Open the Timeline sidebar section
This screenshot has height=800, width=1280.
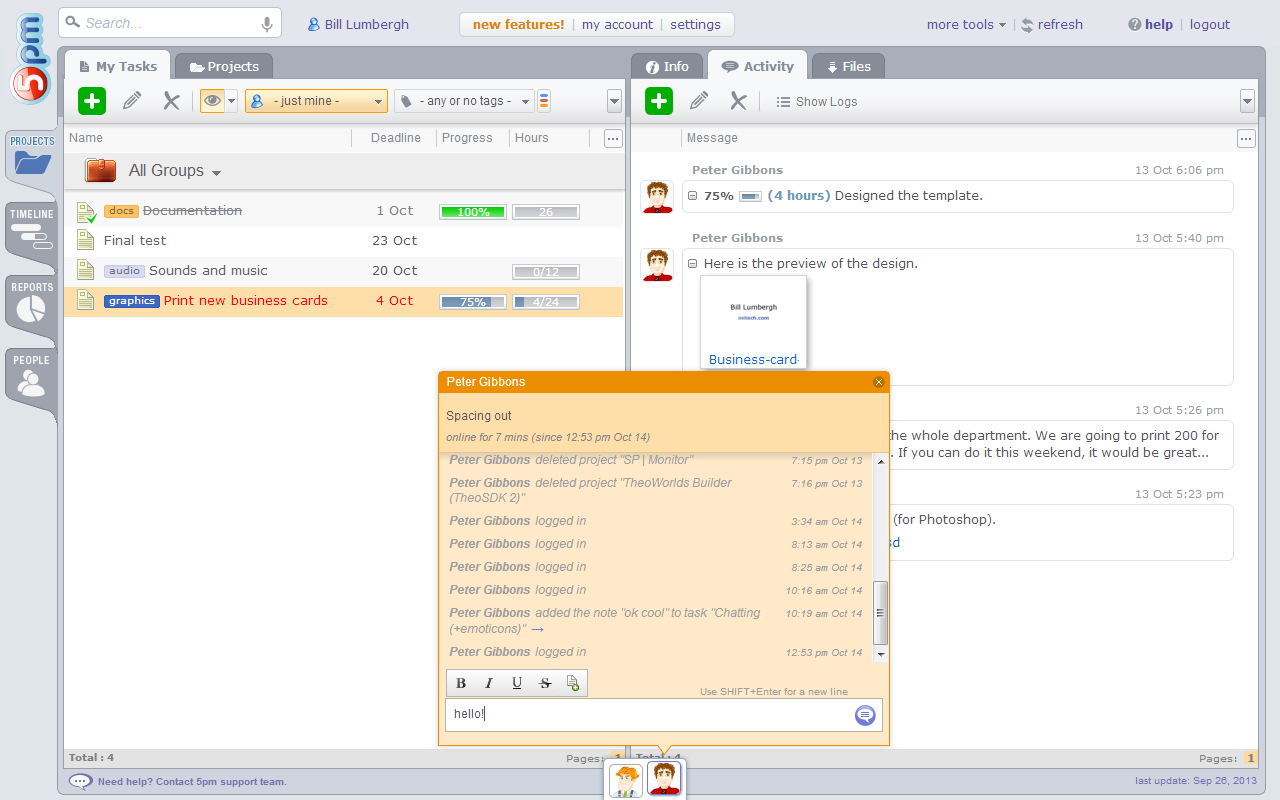pos(31,230)
